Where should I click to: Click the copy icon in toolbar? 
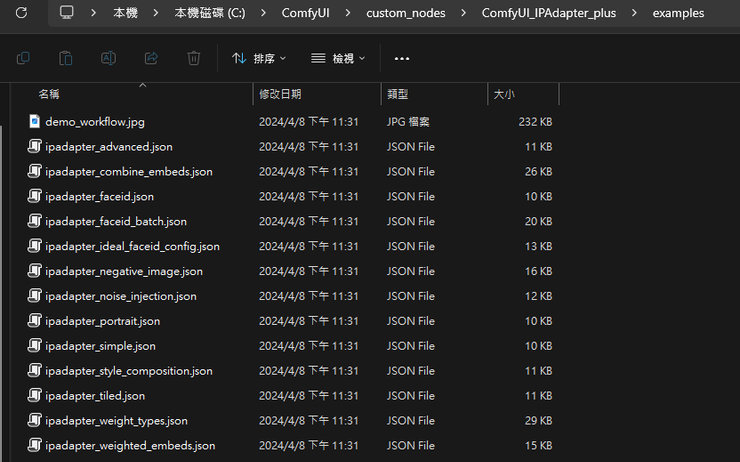(x=23, y=59)
